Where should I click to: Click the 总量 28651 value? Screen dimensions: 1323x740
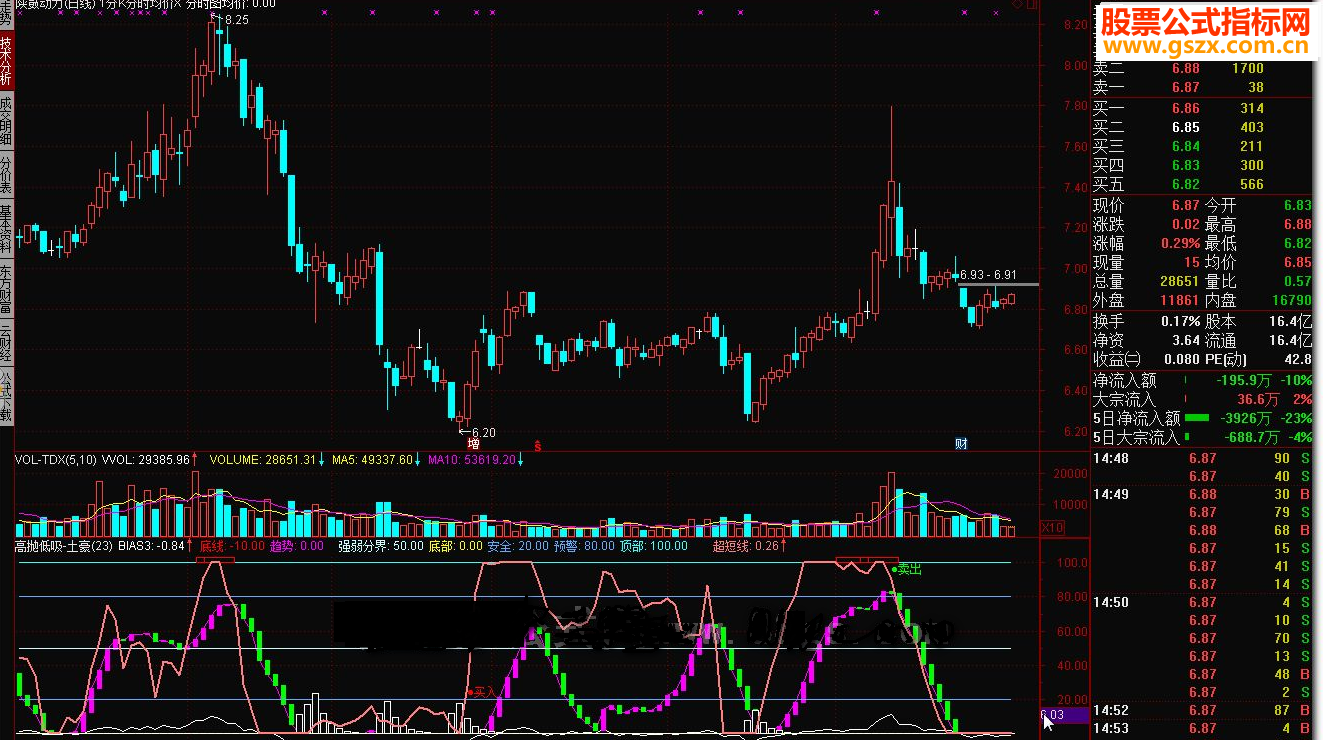[x=1179, y=281]
